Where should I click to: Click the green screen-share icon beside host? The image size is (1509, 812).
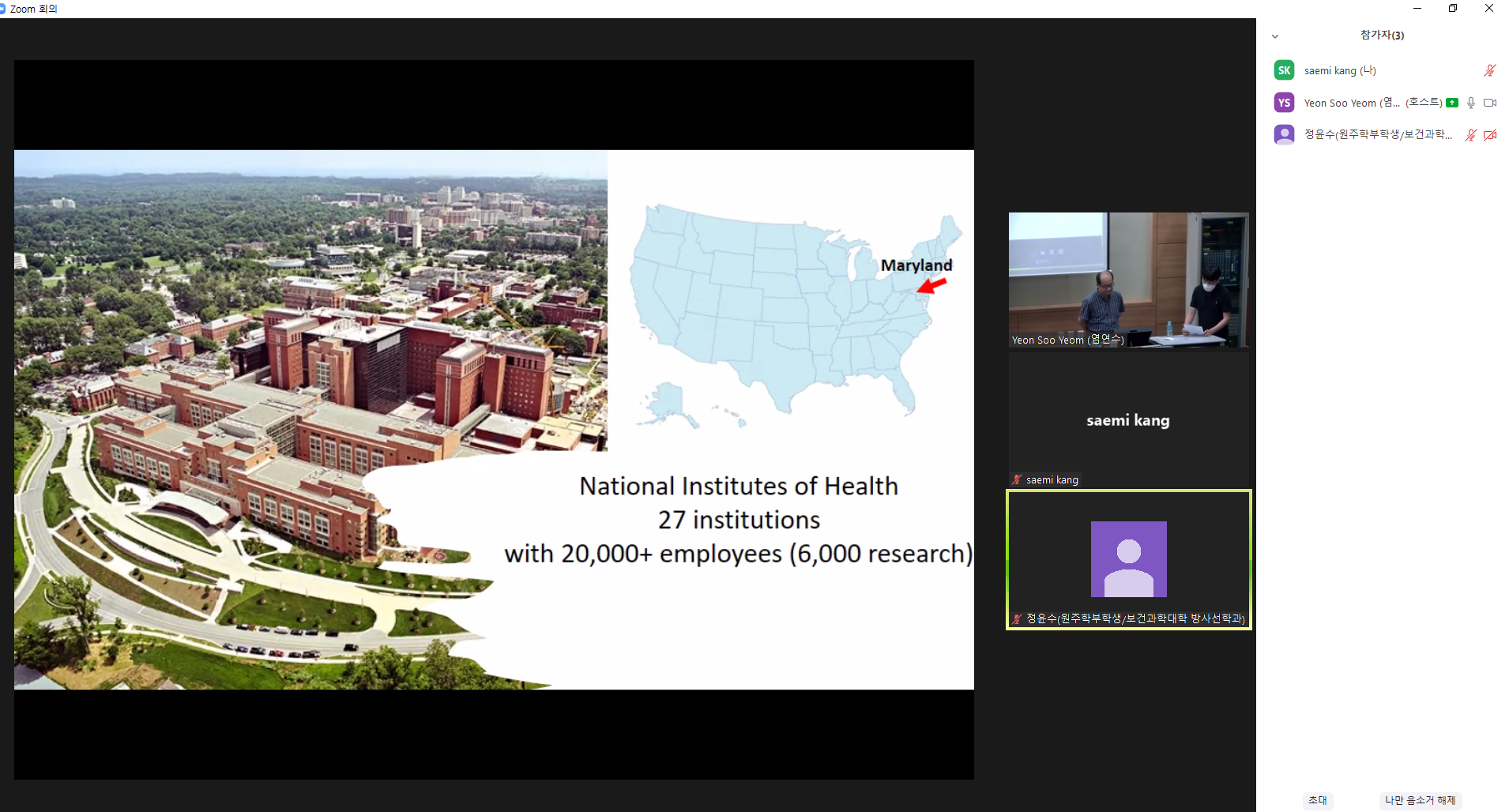coord(1452,103)
